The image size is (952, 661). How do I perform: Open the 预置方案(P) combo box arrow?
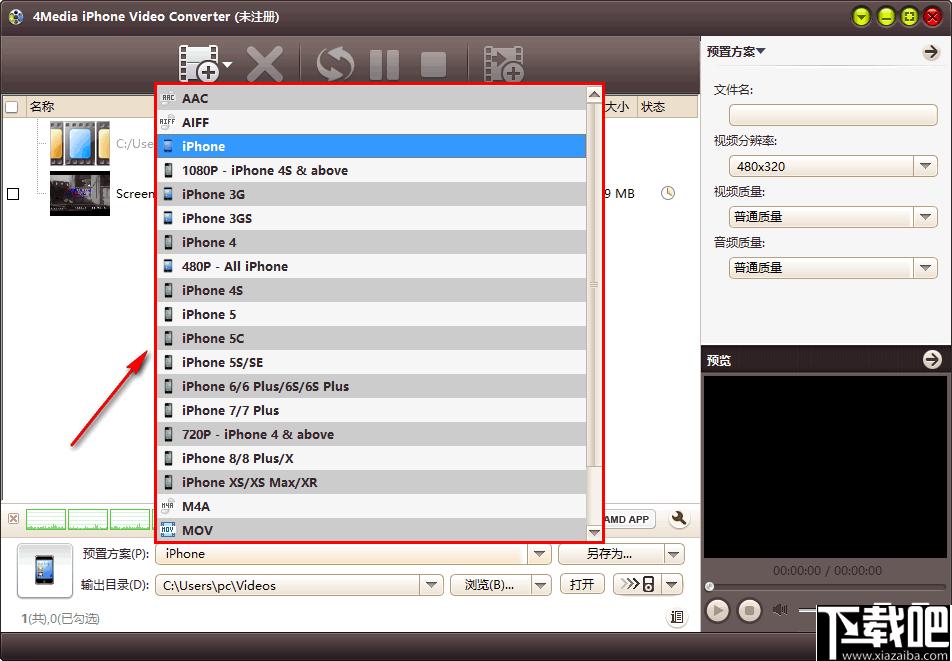539,554
